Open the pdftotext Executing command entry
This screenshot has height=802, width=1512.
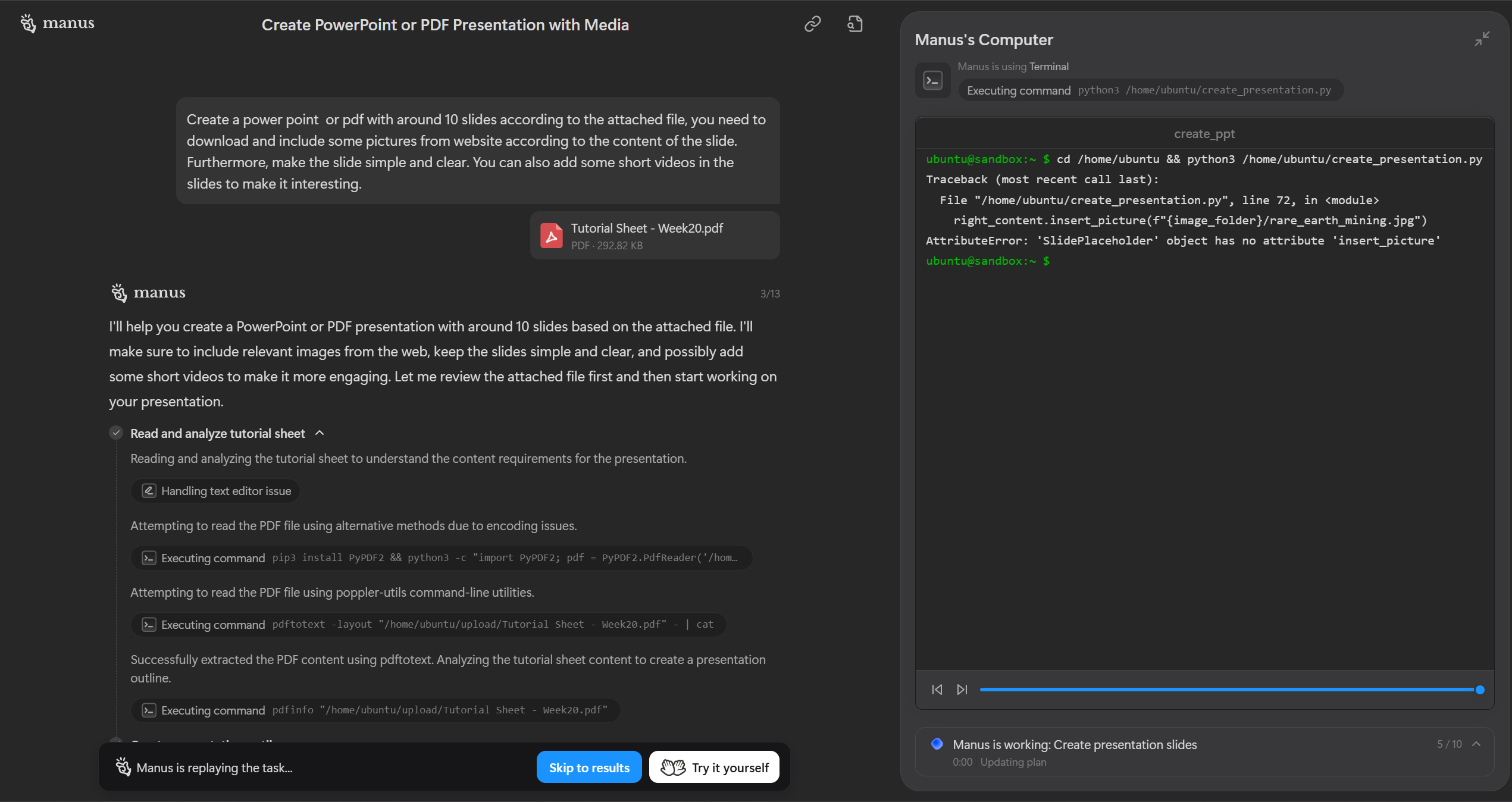pyautogui.click(x=428, y=625)
